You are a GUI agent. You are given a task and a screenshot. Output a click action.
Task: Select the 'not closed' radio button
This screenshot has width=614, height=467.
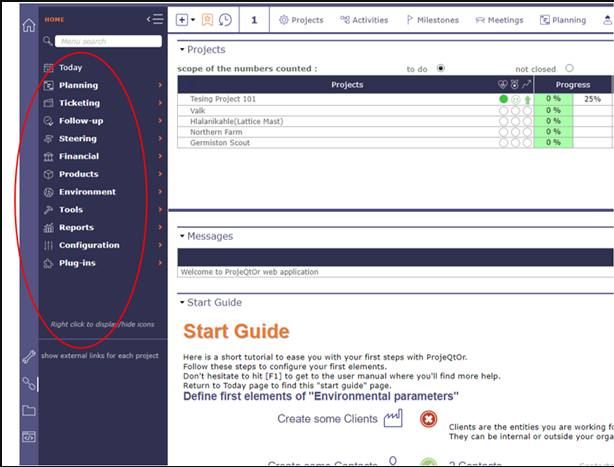coord(569,68)
